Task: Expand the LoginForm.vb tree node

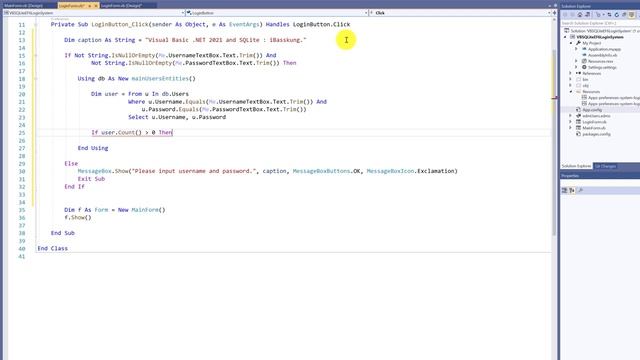Action: tap(571, 122)
